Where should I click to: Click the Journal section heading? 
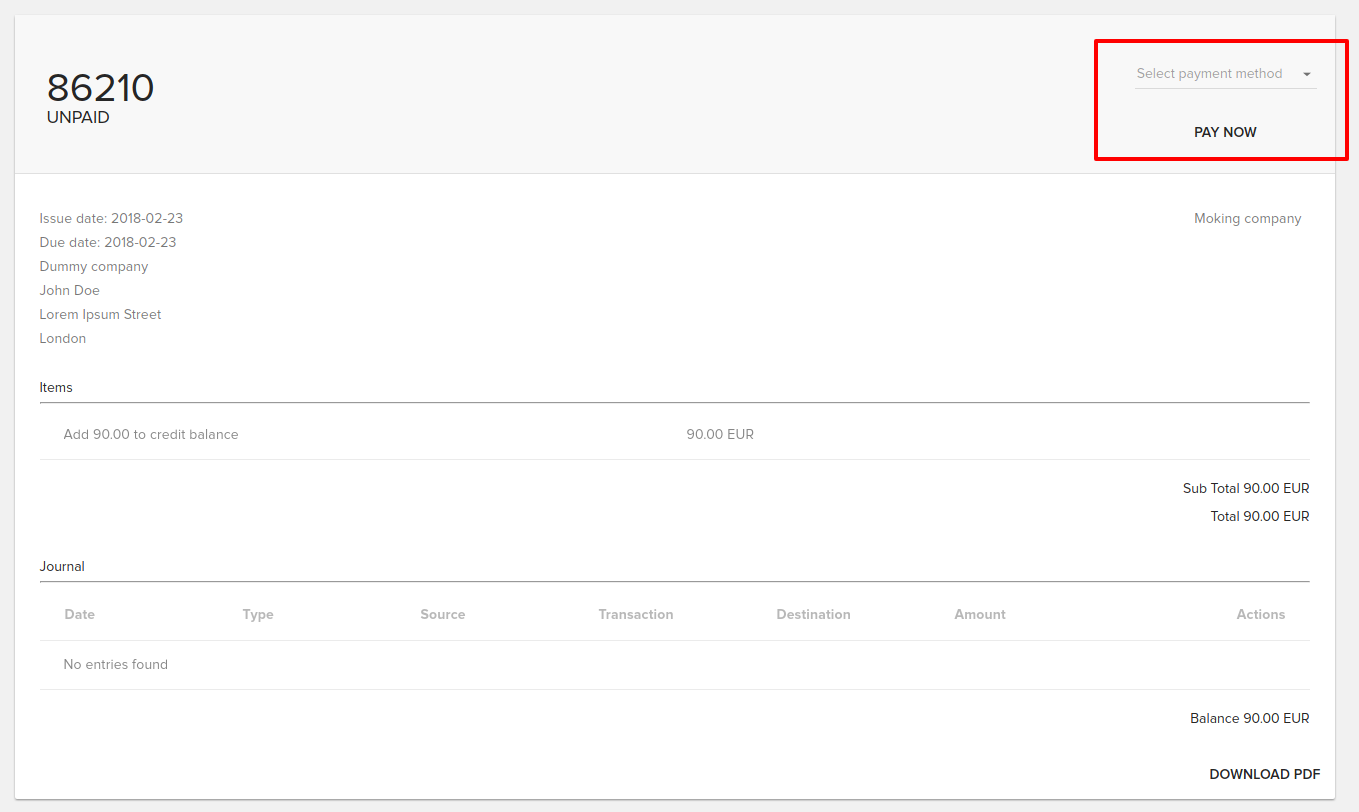(62, 566)
